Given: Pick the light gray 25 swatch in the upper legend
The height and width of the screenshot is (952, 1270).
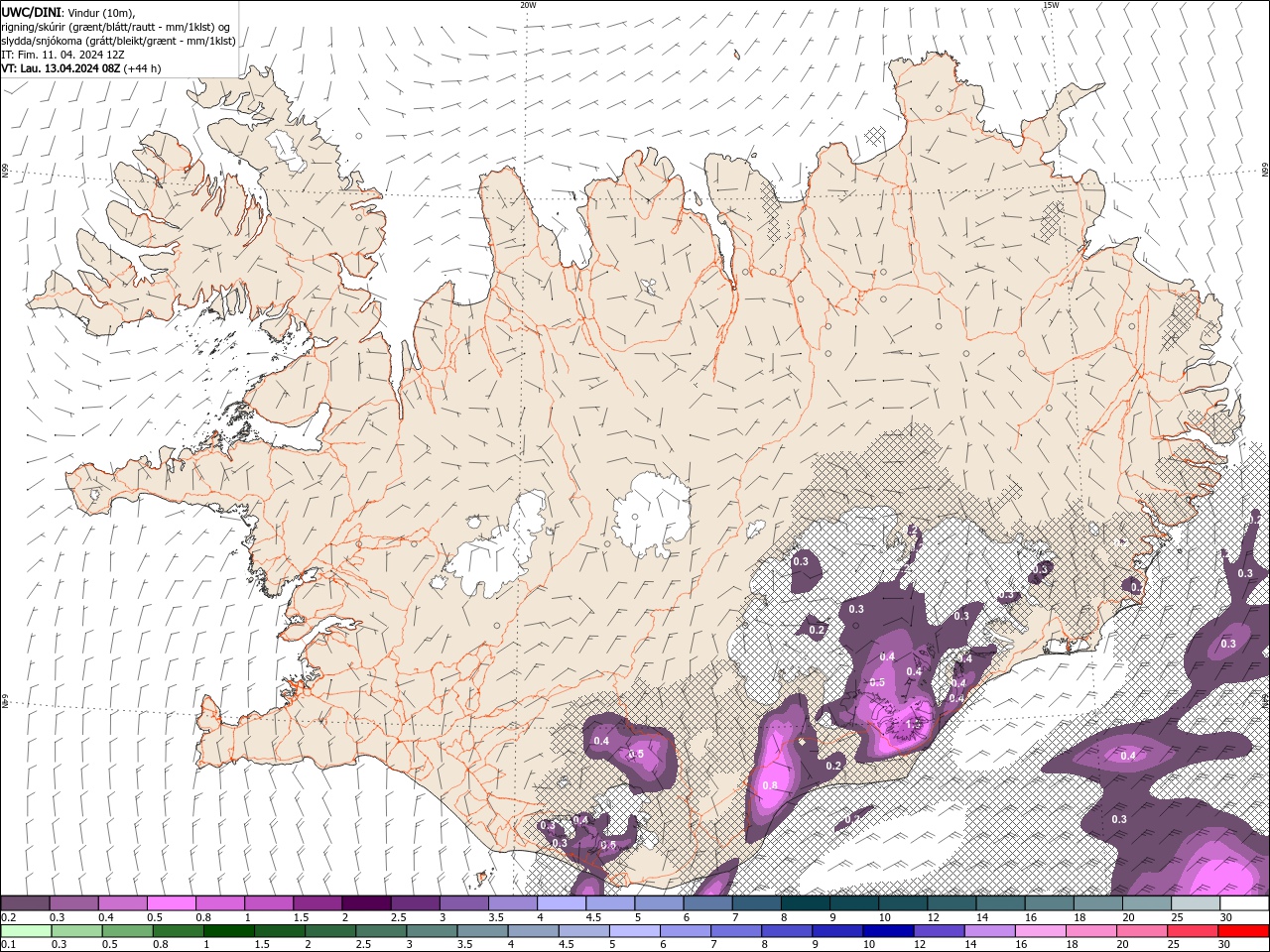Looking at the screenshot, I should click(1196, 903).
